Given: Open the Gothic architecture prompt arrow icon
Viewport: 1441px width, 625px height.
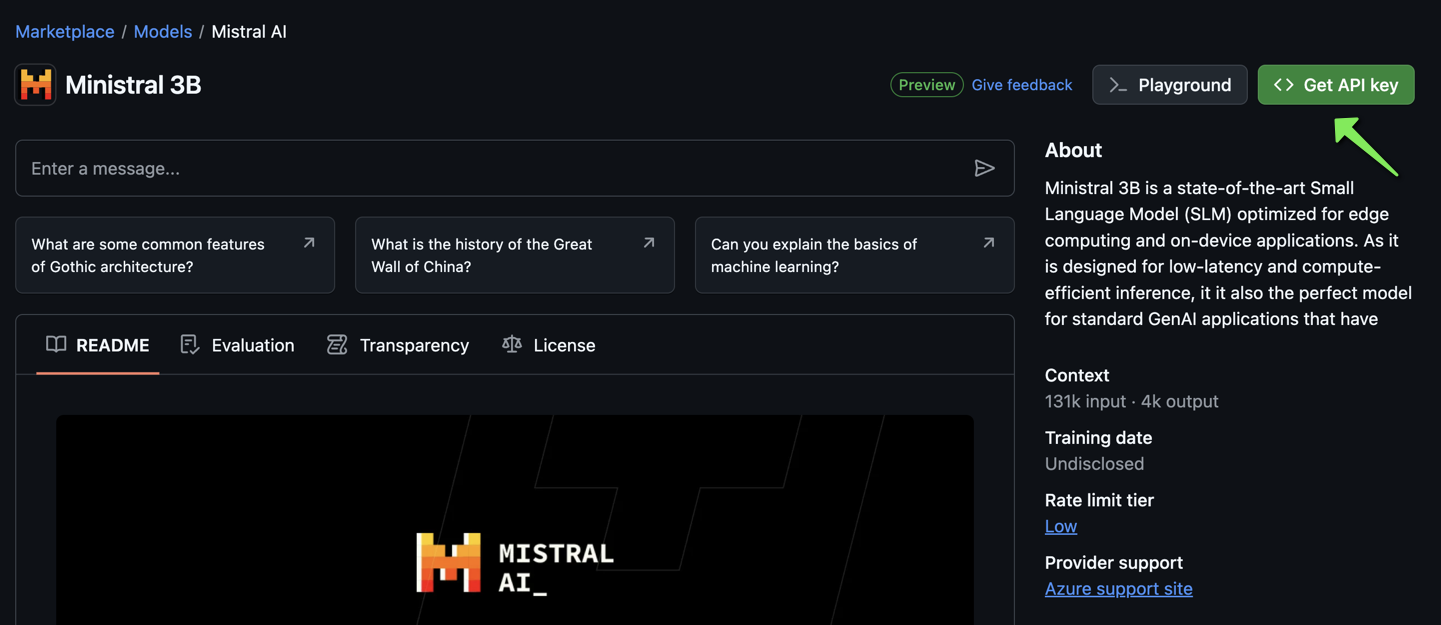Looking at the screenshot, I should [x=309, y=243].
